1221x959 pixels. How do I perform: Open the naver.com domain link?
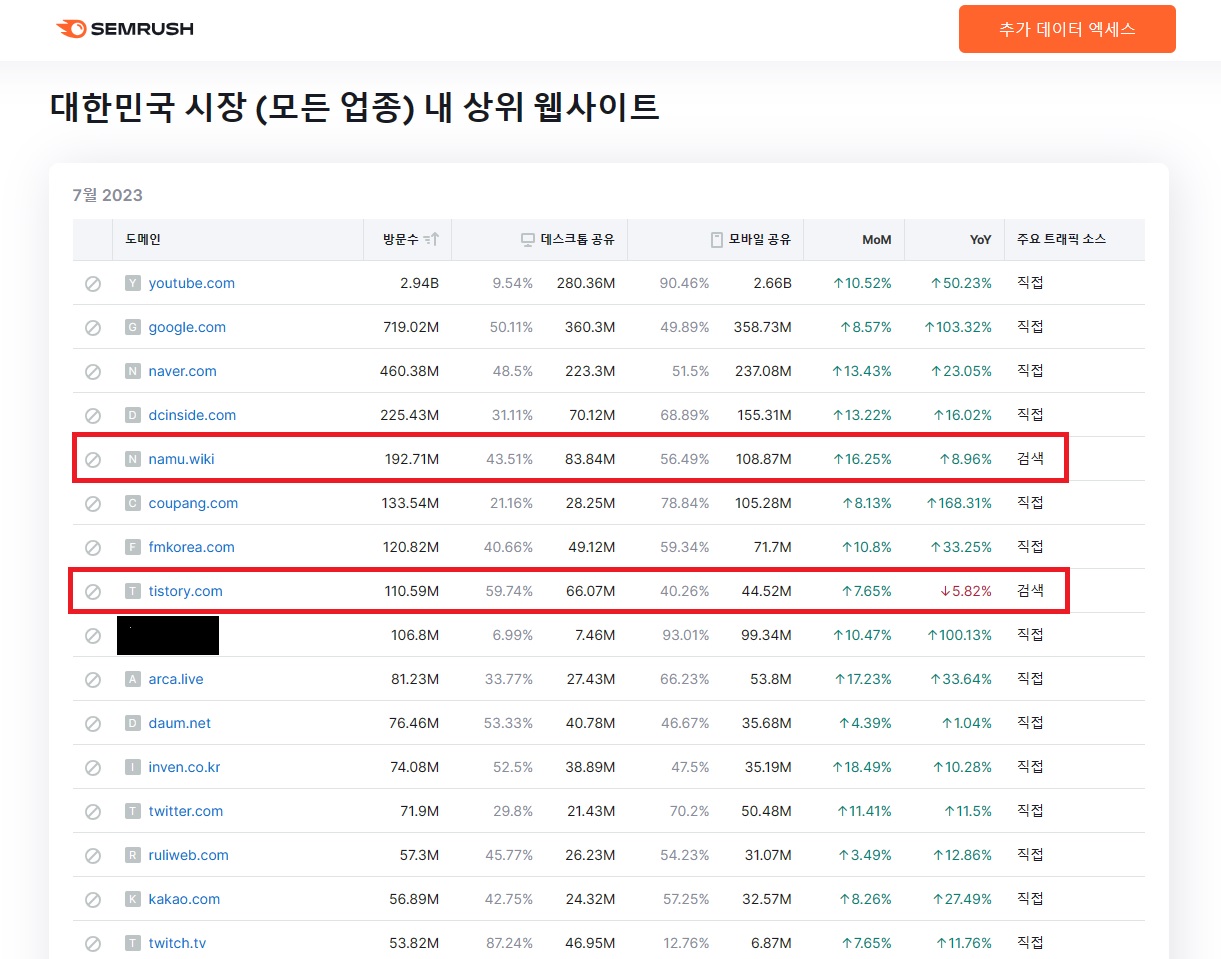pos(183,371)
